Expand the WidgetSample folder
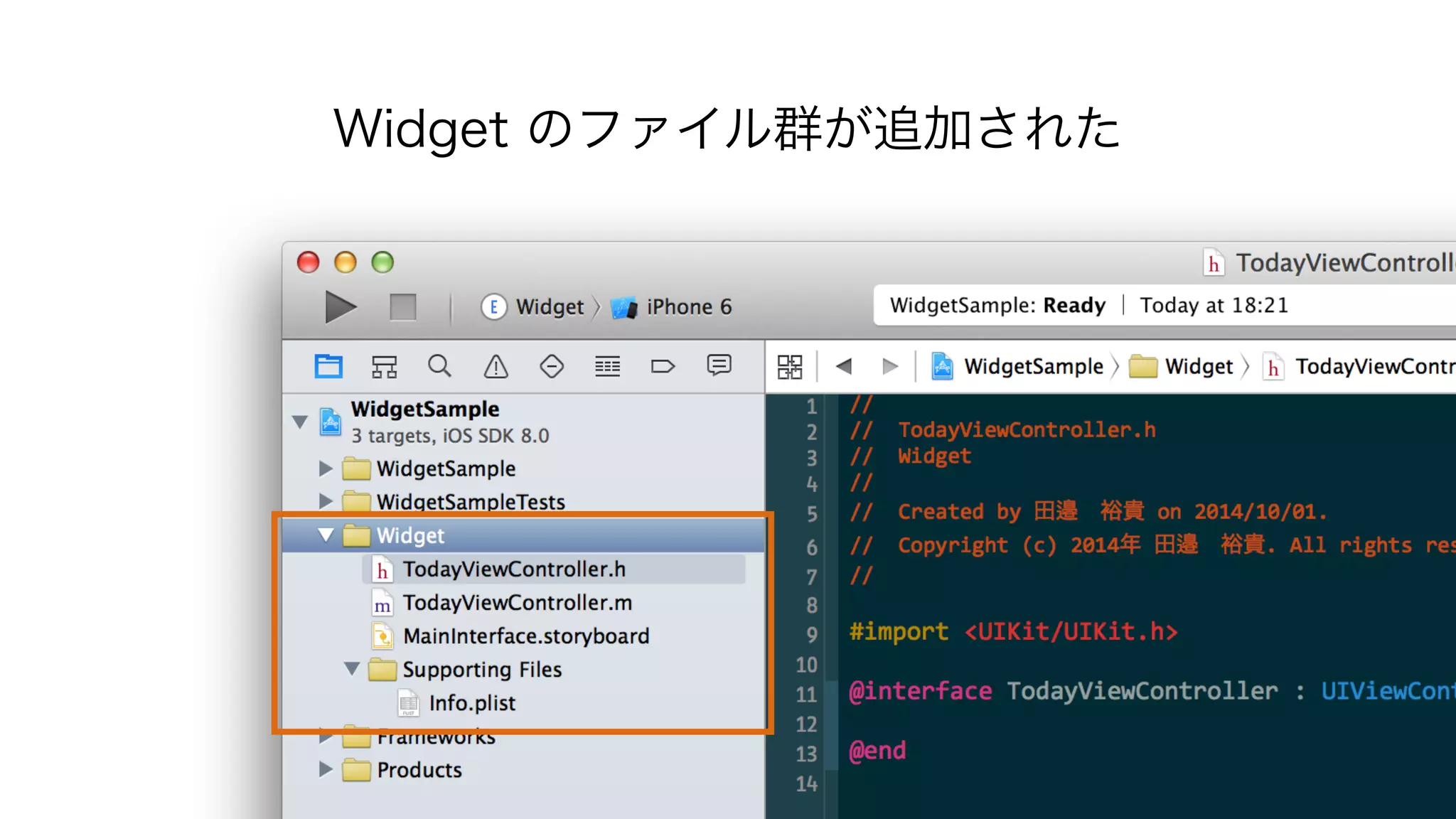 tap(326, 469)
